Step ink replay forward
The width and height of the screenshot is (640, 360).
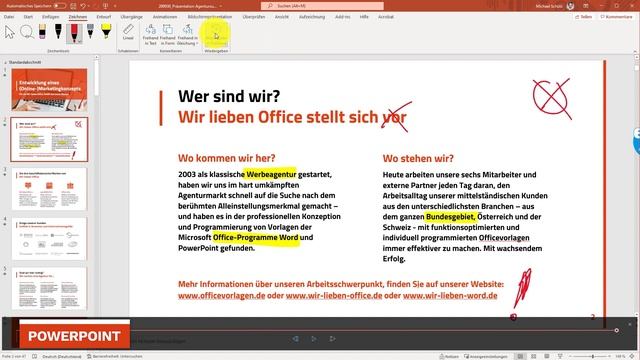pyautogui.click(x=332, y=339)
